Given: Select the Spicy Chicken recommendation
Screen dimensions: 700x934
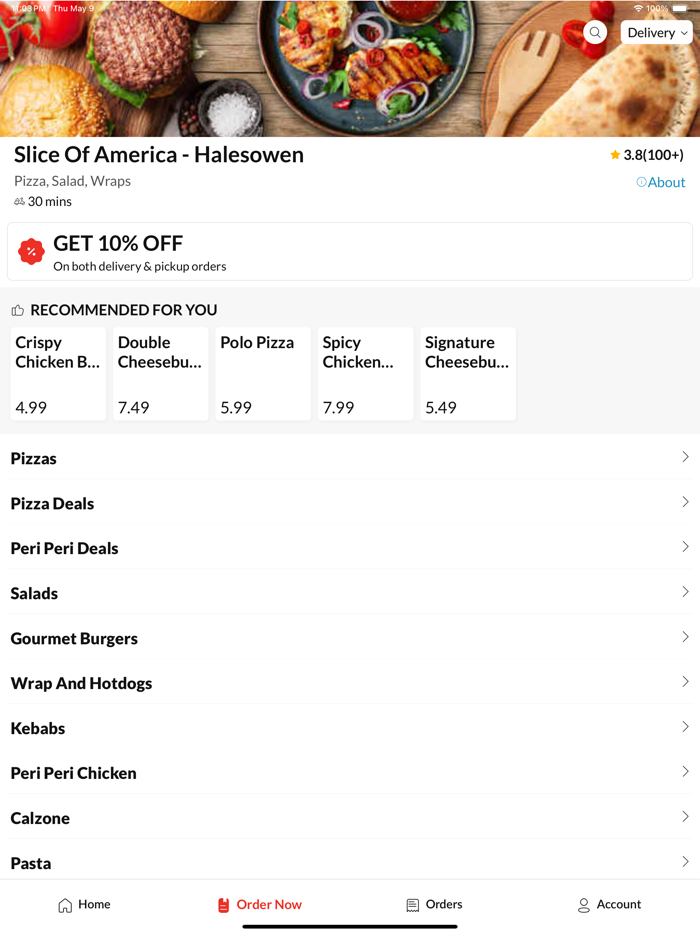Looking at the screenshot, I should [x=364, y=373].
